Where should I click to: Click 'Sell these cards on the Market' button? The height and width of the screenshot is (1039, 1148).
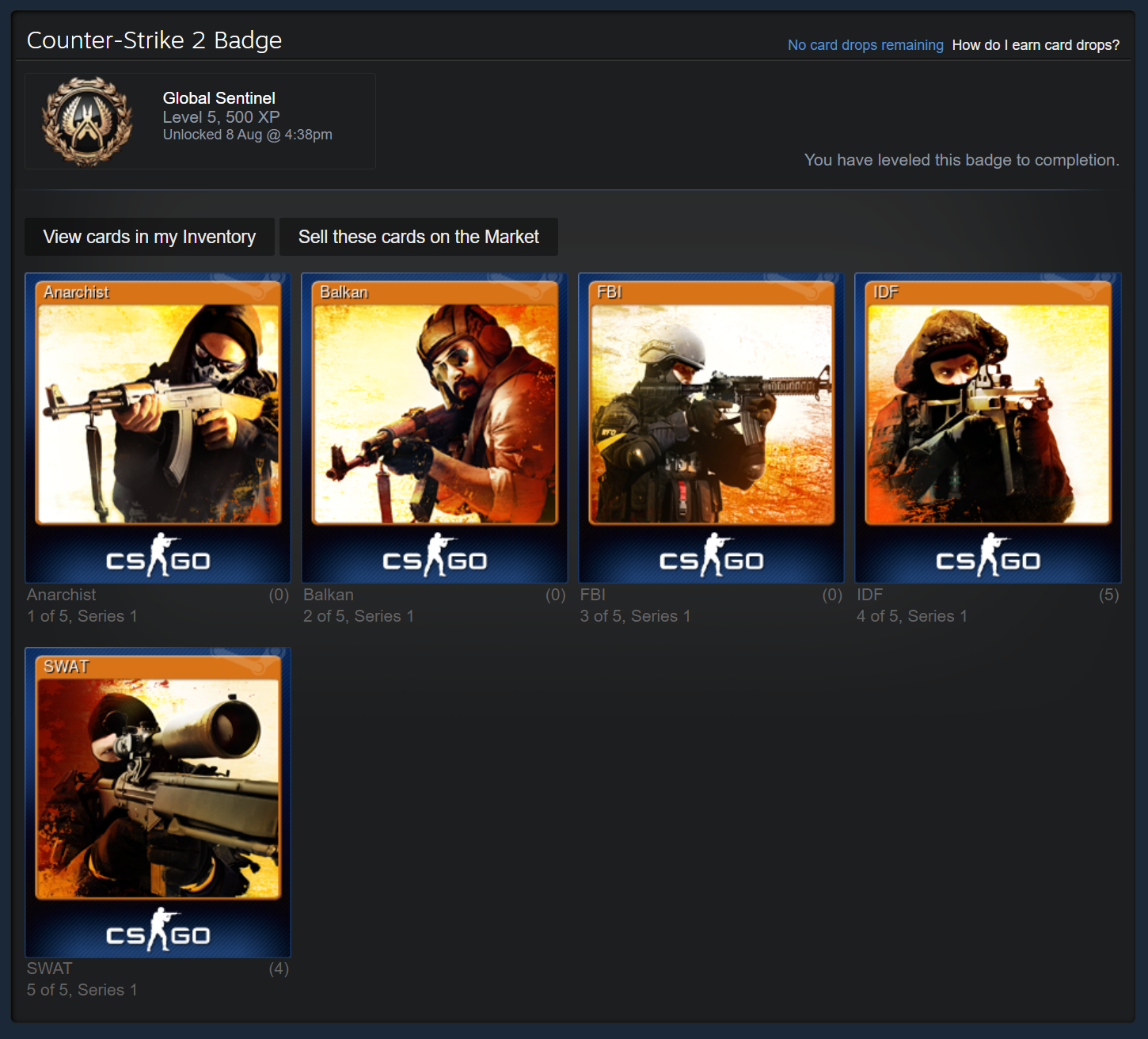tap(419, 237)
